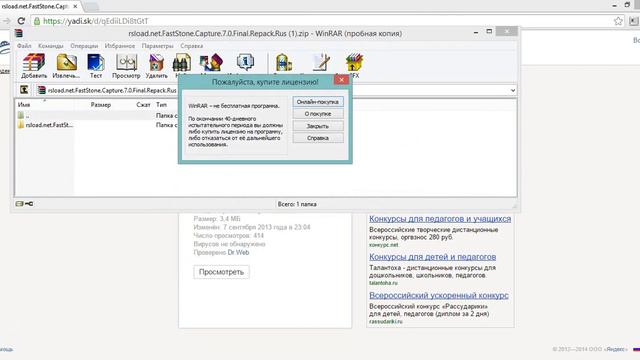Bookmark page with star icon
The width and height of the screenshot is (640, 360).
[618, 21]
